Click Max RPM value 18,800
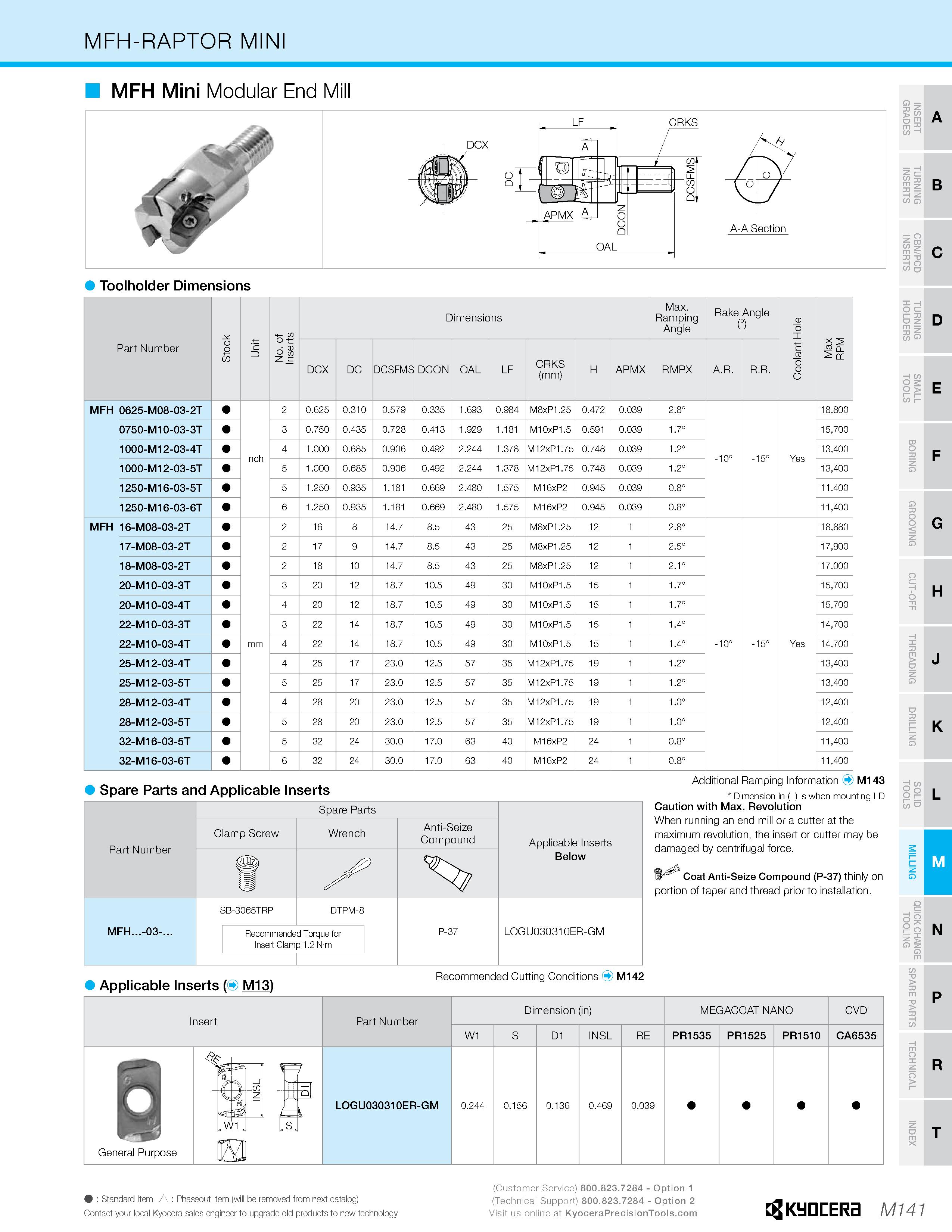Screen dimensions: 952x1232 coord(834,410)
